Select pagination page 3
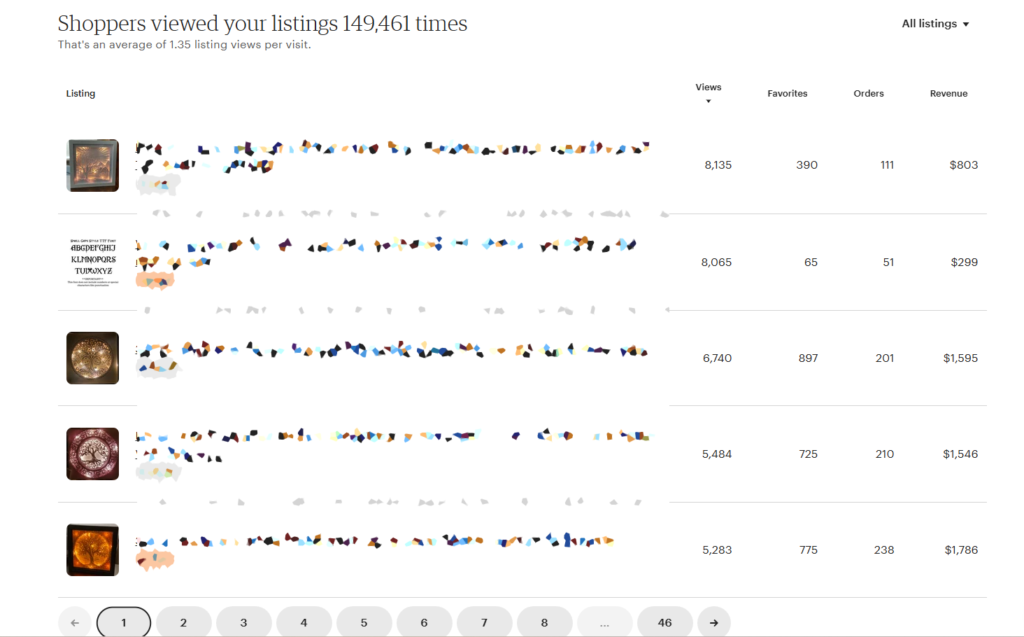1024x637 pixels. click(244, 622)
